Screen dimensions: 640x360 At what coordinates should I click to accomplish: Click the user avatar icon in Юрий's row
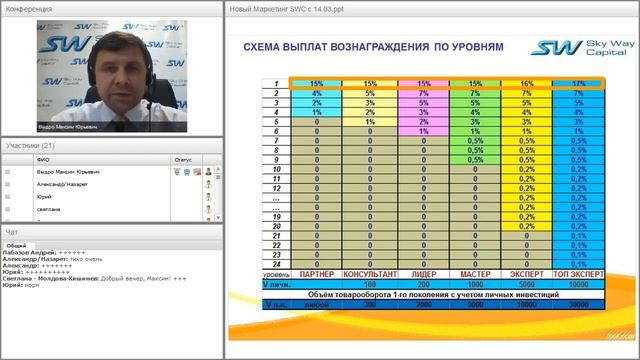209,197
